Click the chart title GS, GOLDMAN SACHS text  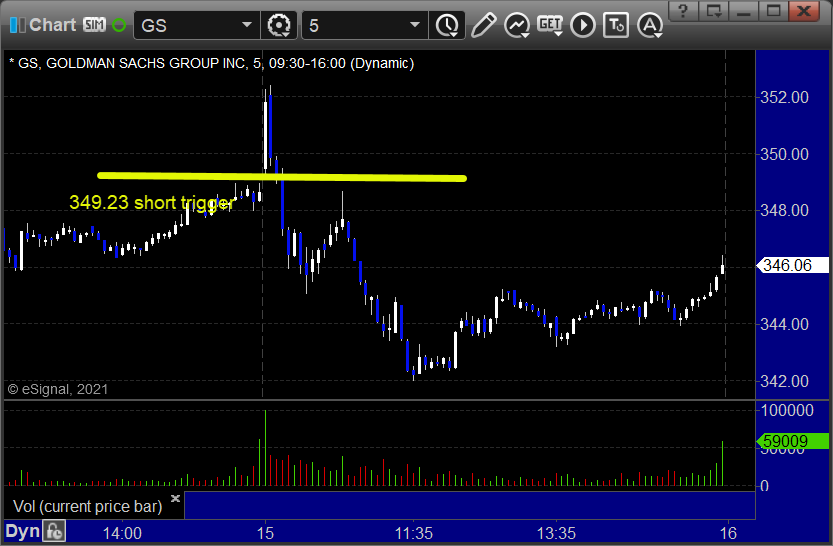pos(211,63)
